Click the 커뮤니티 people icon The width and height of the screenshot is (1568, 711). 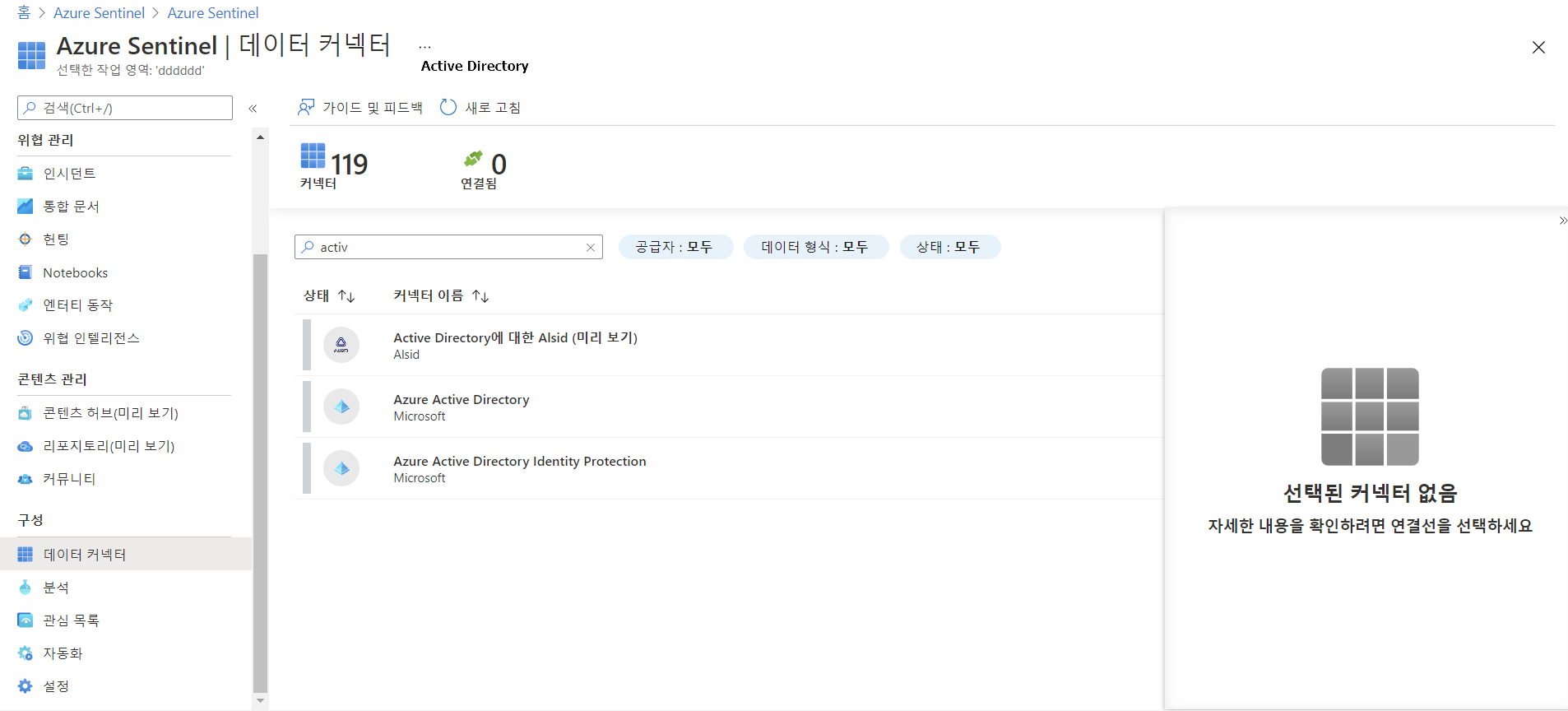coord(26,479)
